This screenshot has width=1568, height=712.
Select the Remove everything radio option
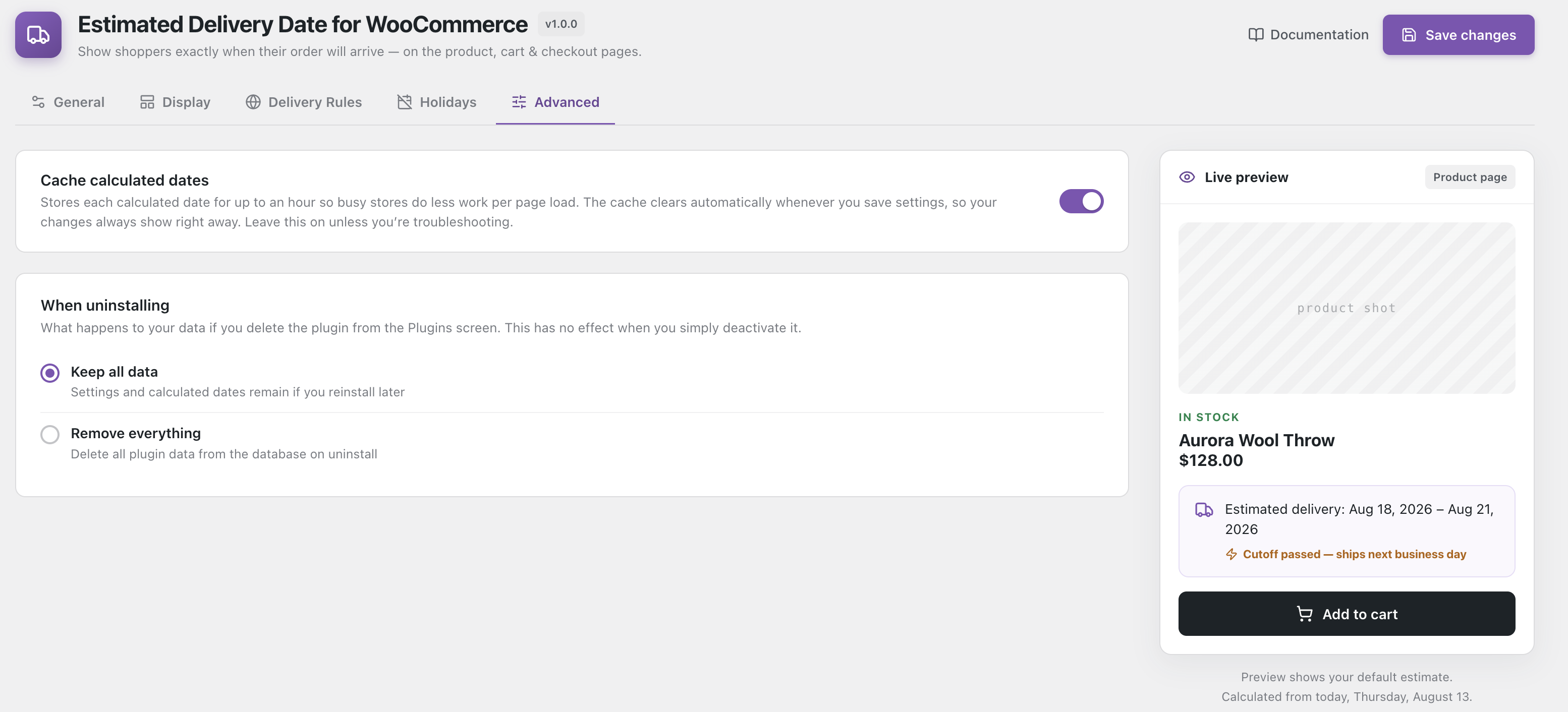point(50,435)
